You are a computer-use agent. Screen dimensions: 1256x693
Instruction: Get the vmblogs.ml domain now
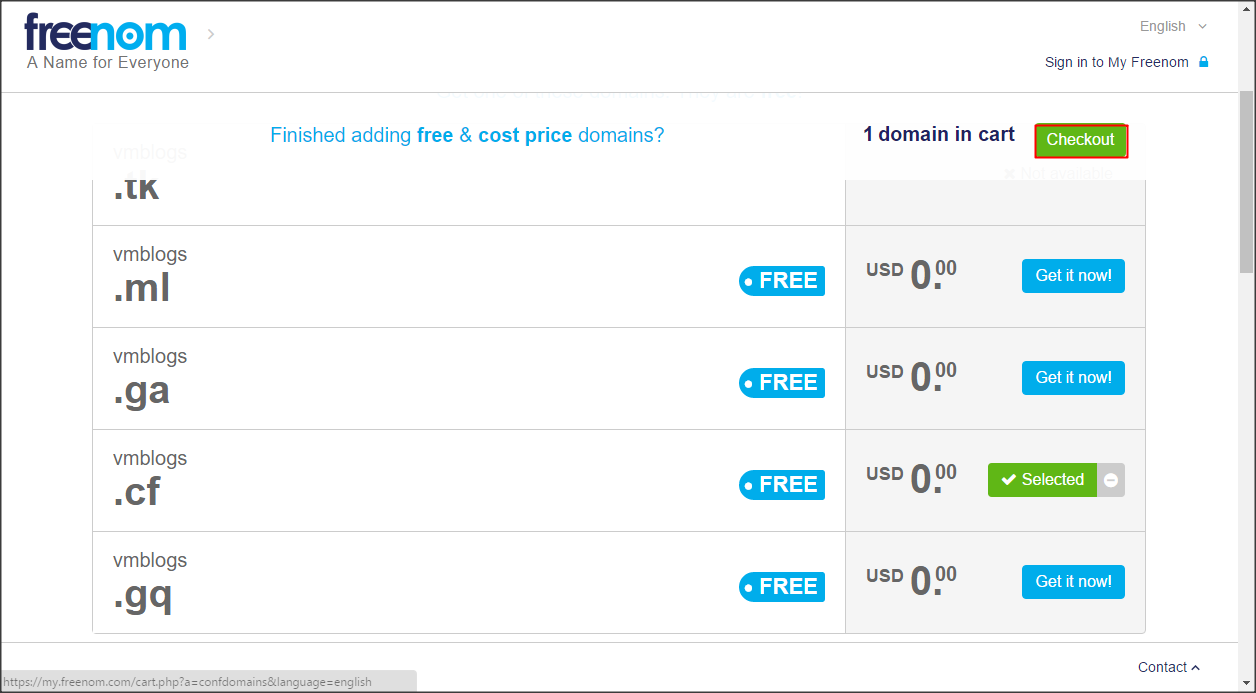[x=1073, y=276]
